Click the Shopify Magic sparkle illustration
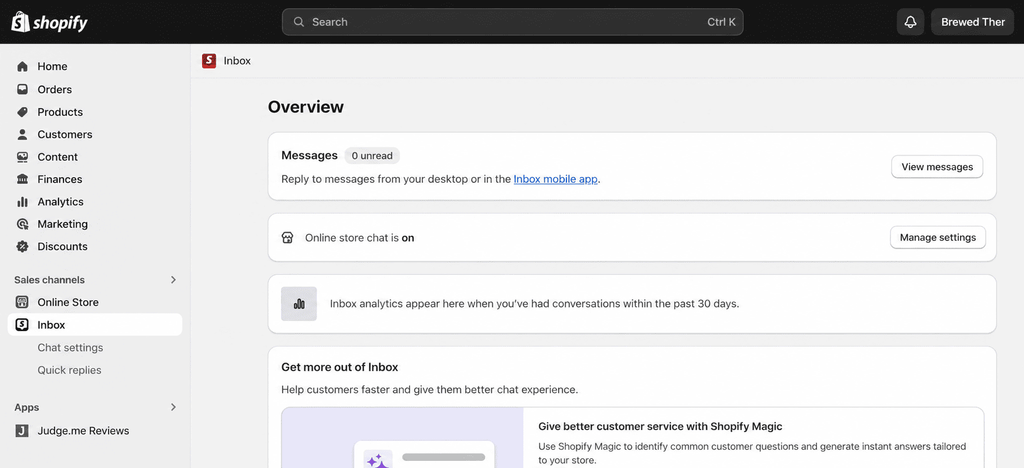Viewport: 1024px width, 468px height. pyautogui.click(x=376, y=461)
